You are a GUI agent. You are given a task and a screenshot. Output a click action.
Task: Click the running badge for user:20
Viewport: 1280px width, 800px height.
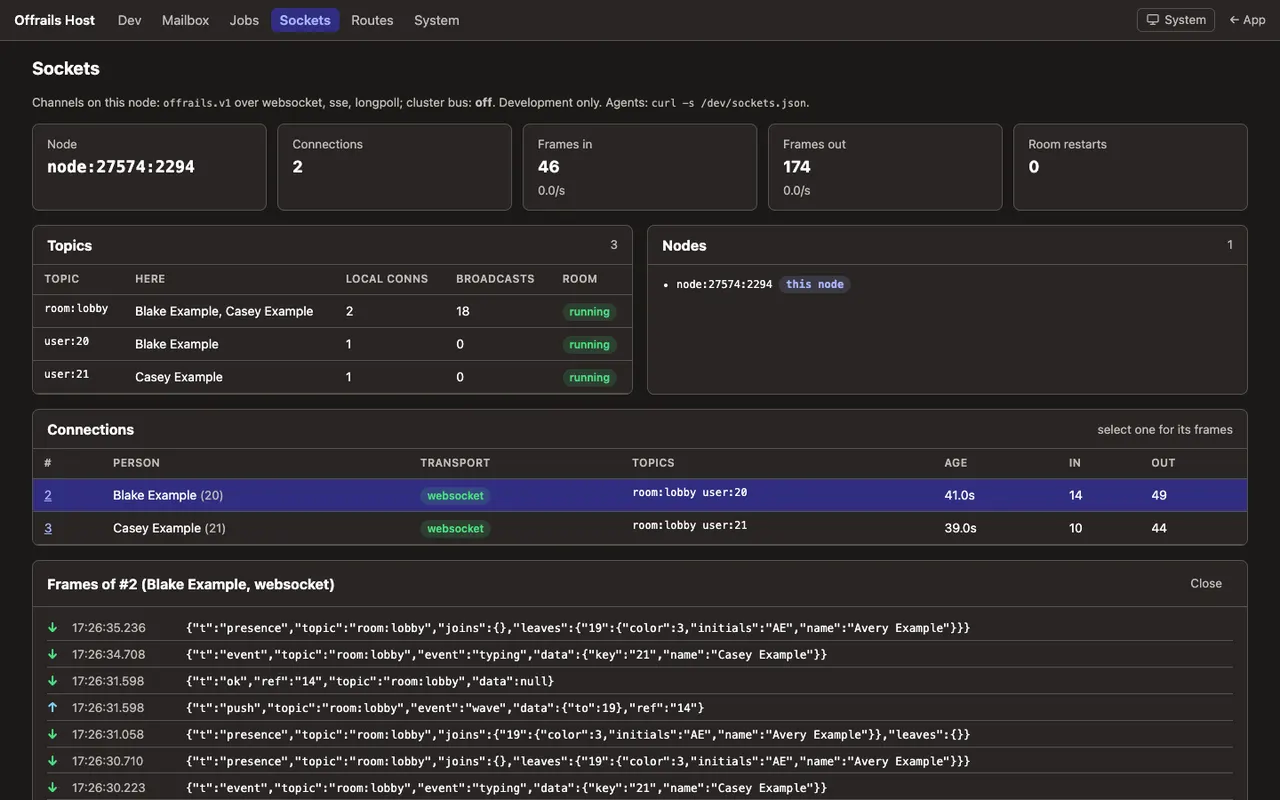pyautogui.click(x=589, y=345)
